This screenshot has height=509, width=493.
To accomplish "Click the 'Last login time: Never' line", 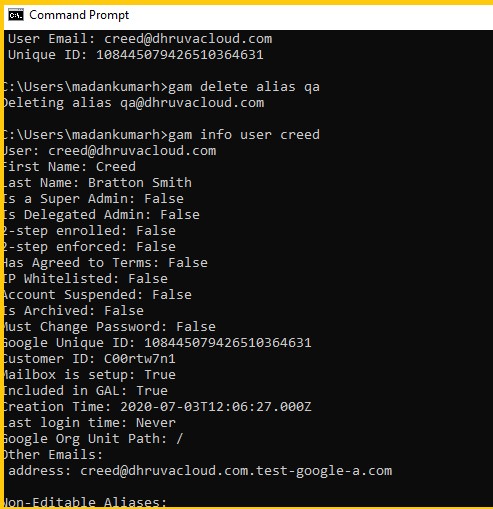I will click(x=90, y=423).
